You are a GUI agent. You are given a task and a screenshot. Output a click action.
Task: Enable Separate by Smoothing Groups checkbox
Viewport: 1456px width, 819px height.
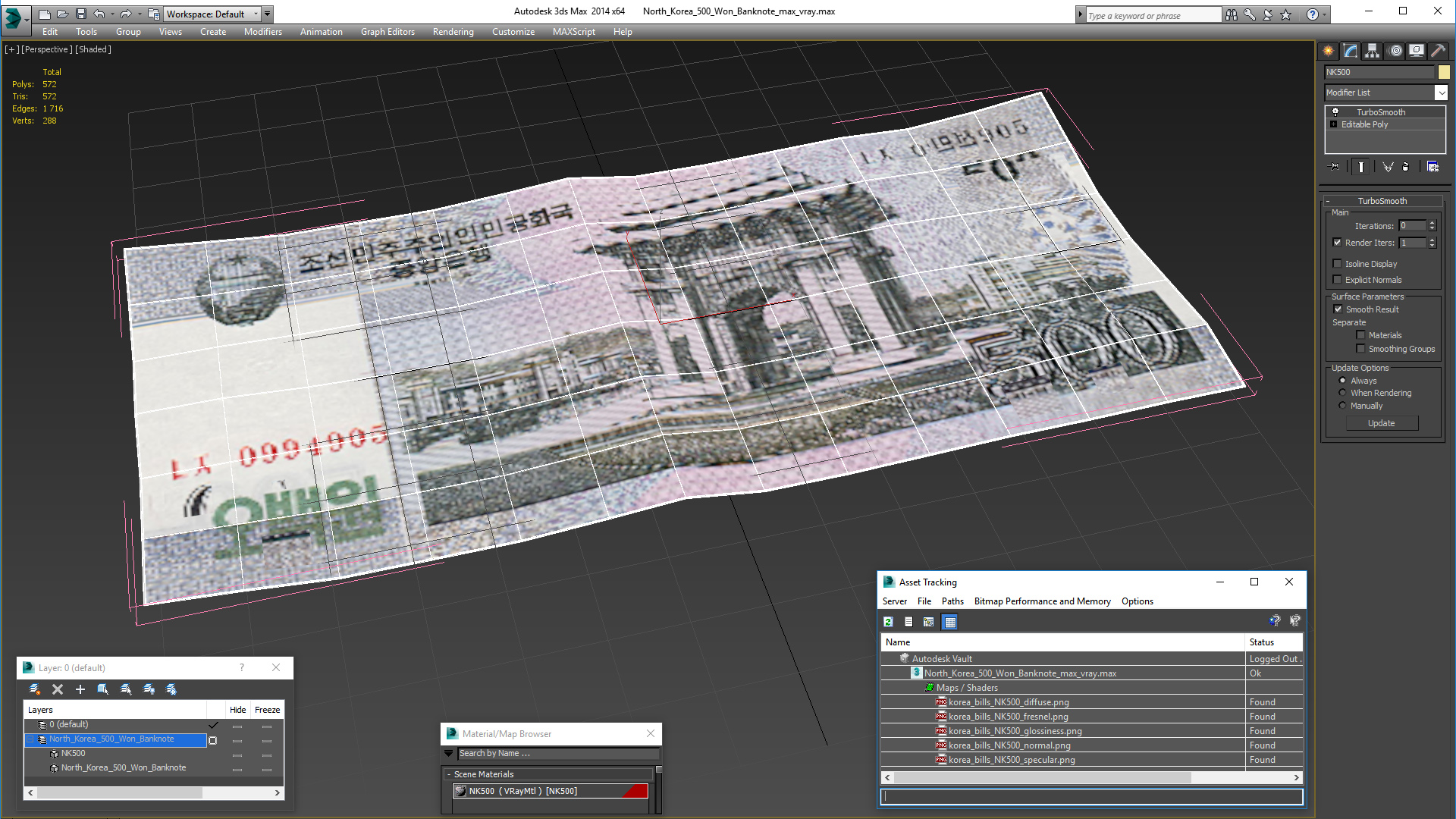click(x=1360, y=349)
